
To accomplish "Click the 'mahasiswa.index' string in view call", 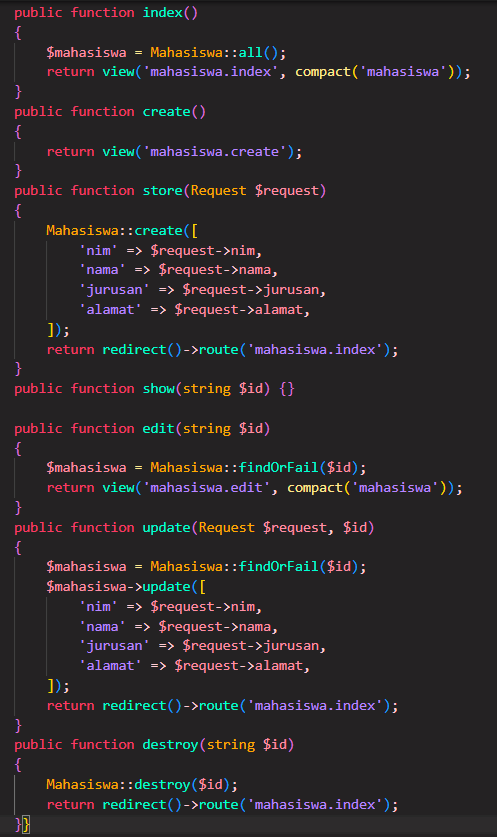I will (x=210, y=72).
